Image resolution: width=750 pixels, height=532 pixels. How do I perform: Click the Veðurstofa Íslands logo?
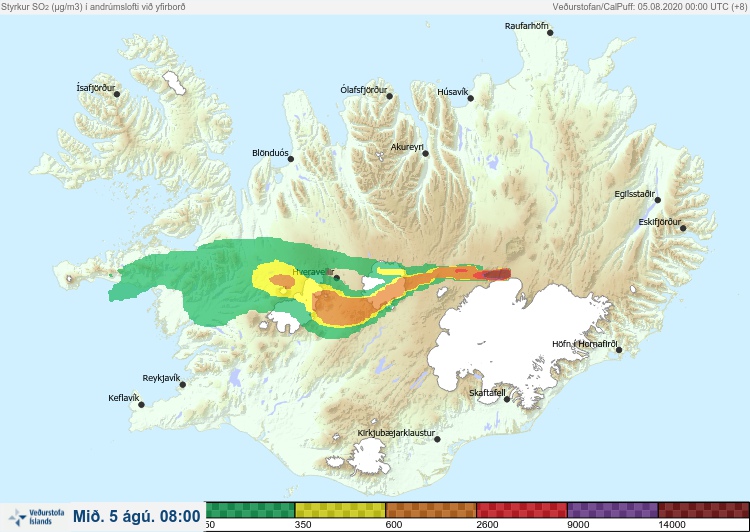(x=36, y=517)
